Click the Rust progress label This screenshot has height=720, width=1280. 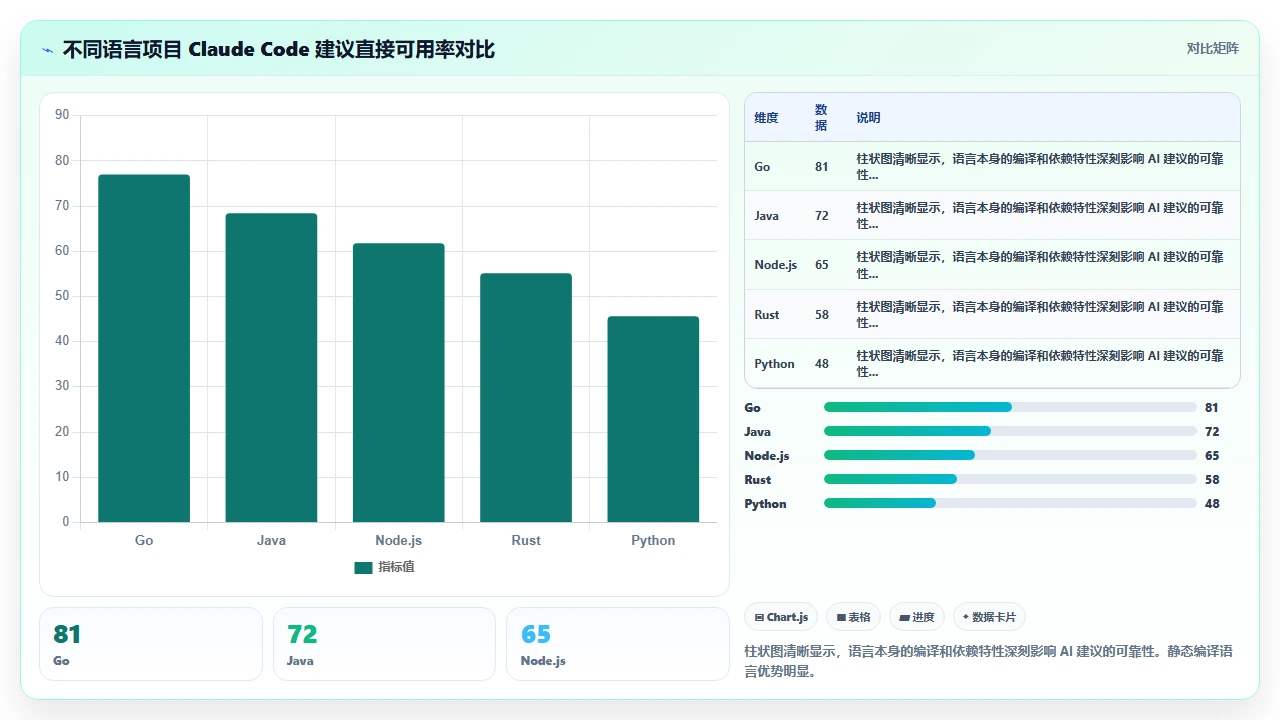pyautogui.click(x=757, y=480)
